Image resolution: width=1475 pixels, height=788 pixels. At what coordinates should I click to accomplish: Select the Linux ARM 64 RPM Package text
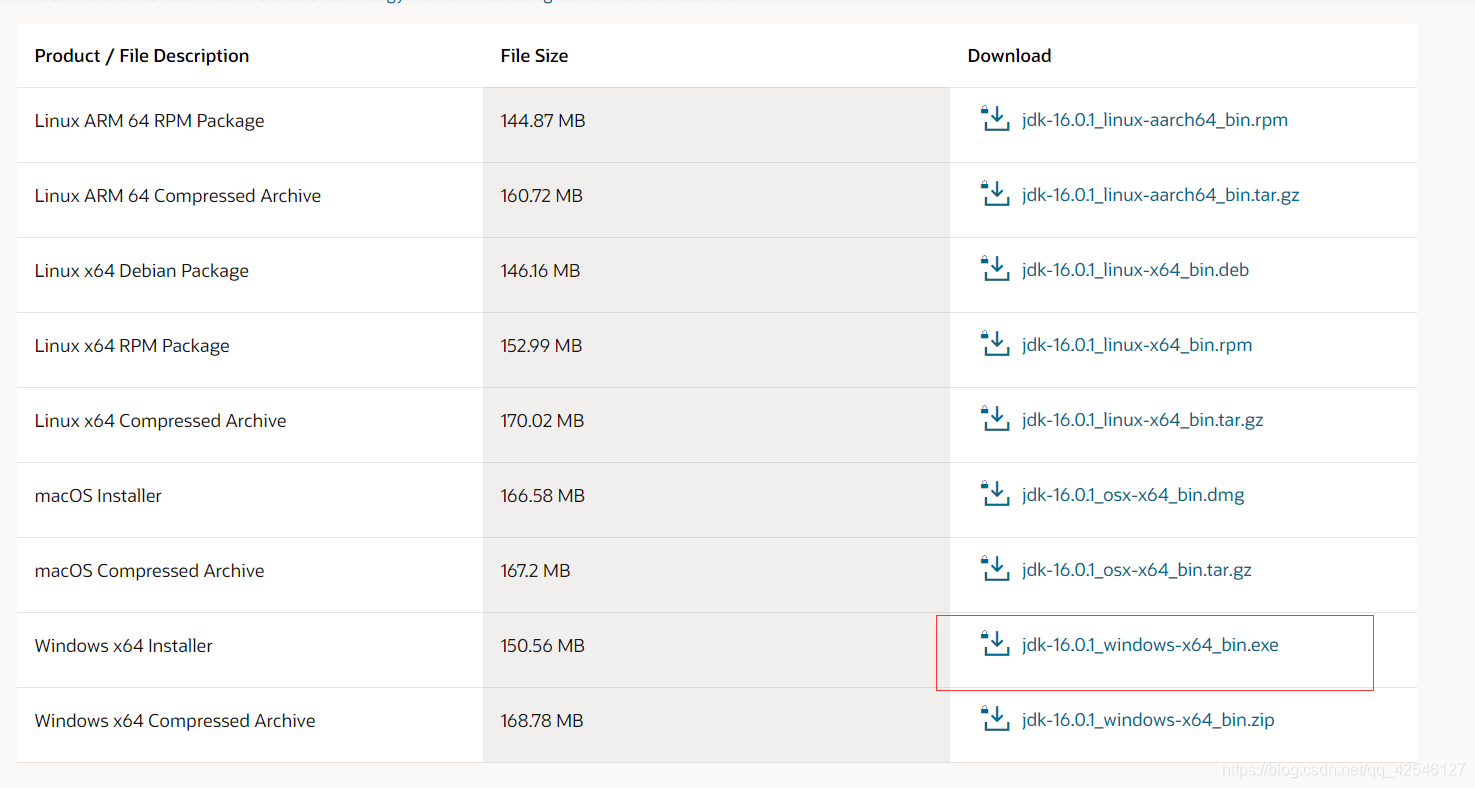[x=149, y=121]
